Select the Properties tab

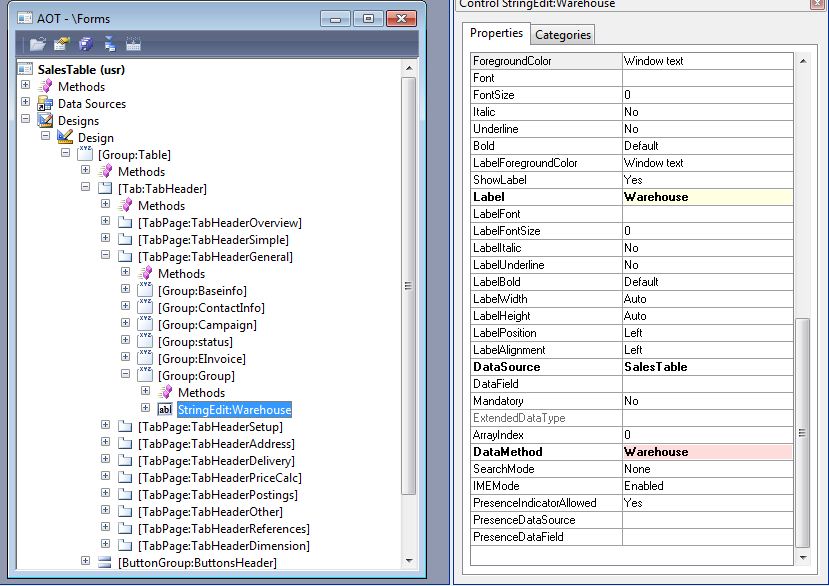pos(495,33)
